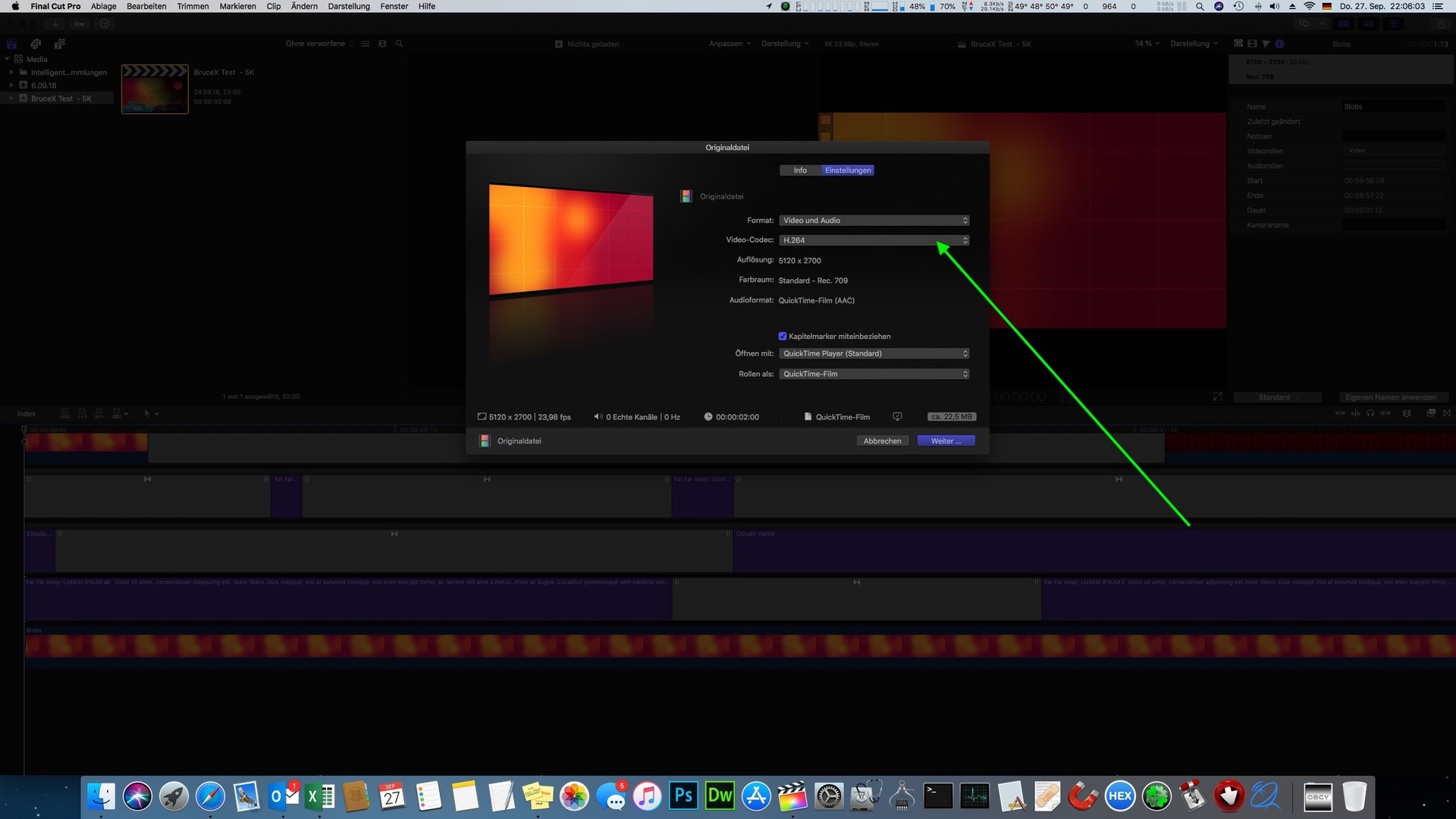Toggle the import media arrow button
Screen dimensions: 1456x819
pyautogui.click(x=55, y=24)
